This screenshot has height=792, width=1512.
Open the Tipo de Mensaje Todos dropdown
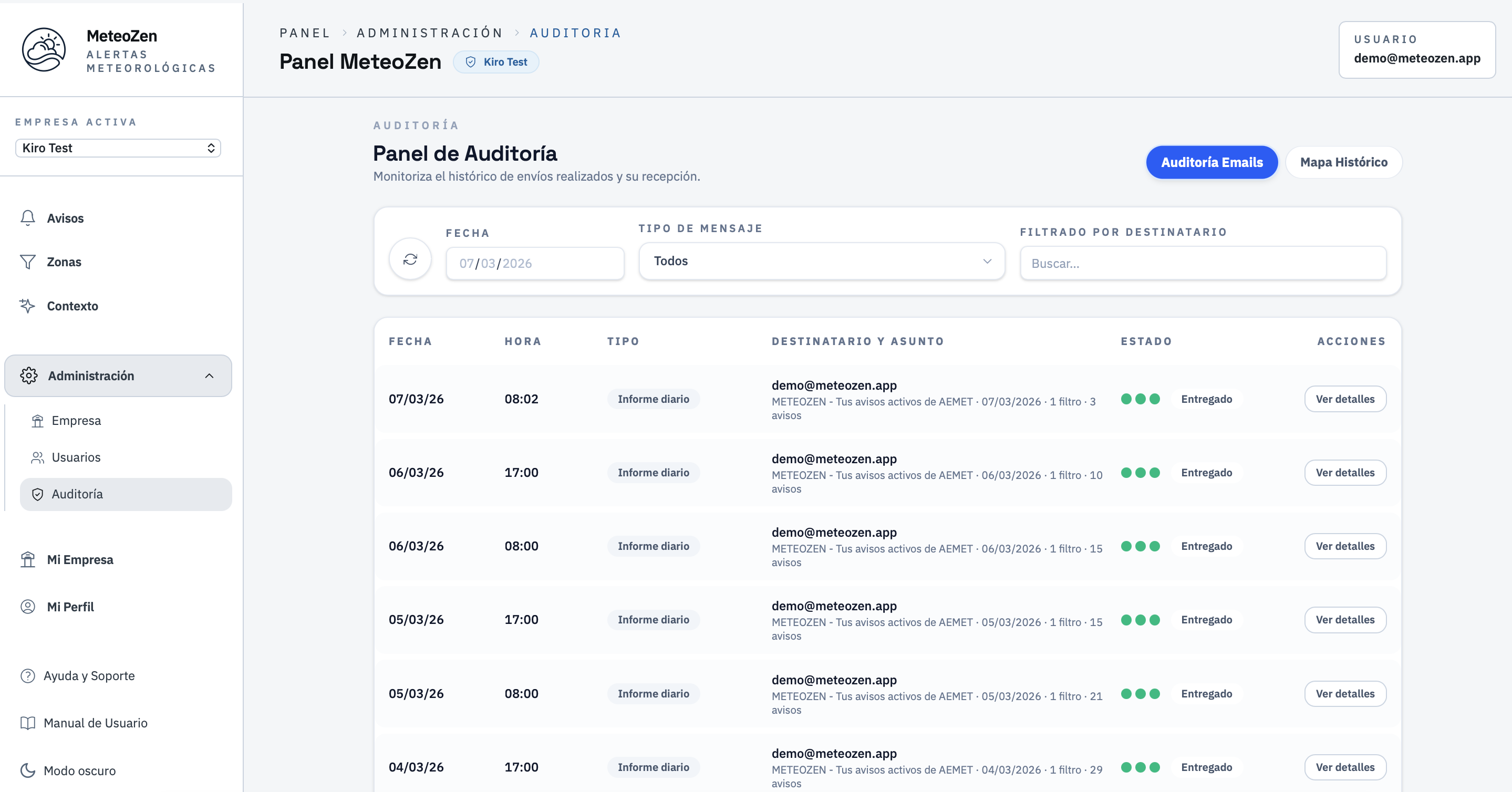(822, 261)
